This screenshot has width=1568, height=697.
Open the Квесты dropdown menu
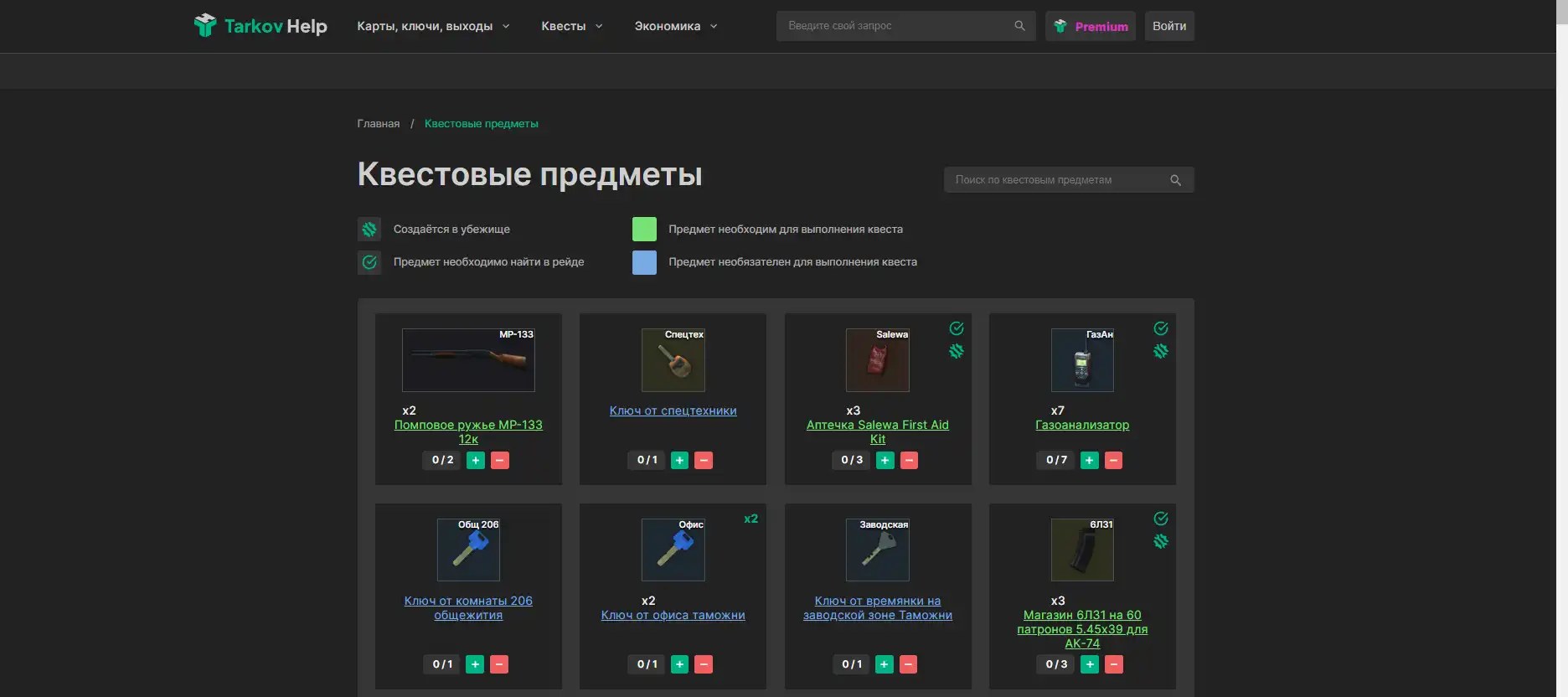(572, 26)
